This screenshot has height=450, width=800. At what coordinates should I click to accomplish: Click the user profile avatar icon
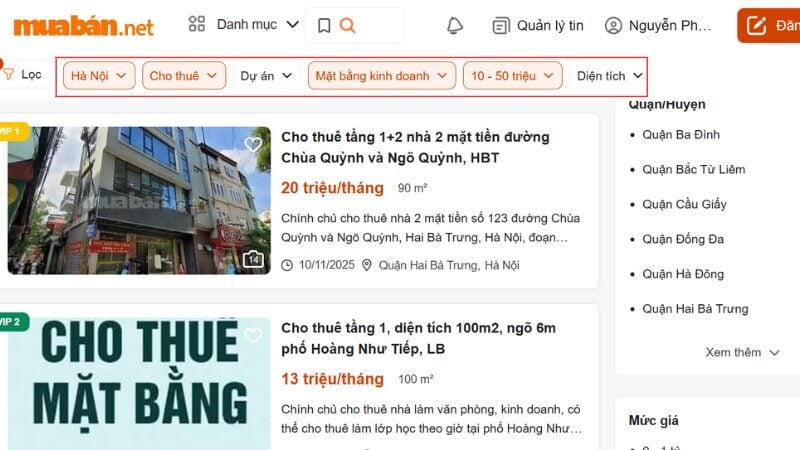[x=613, y=26]
